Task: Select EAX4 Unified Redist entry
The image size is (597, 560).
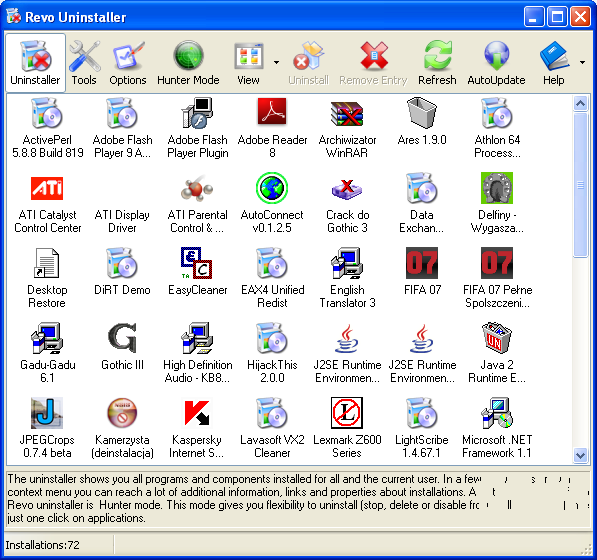Action: click(272, 278)
